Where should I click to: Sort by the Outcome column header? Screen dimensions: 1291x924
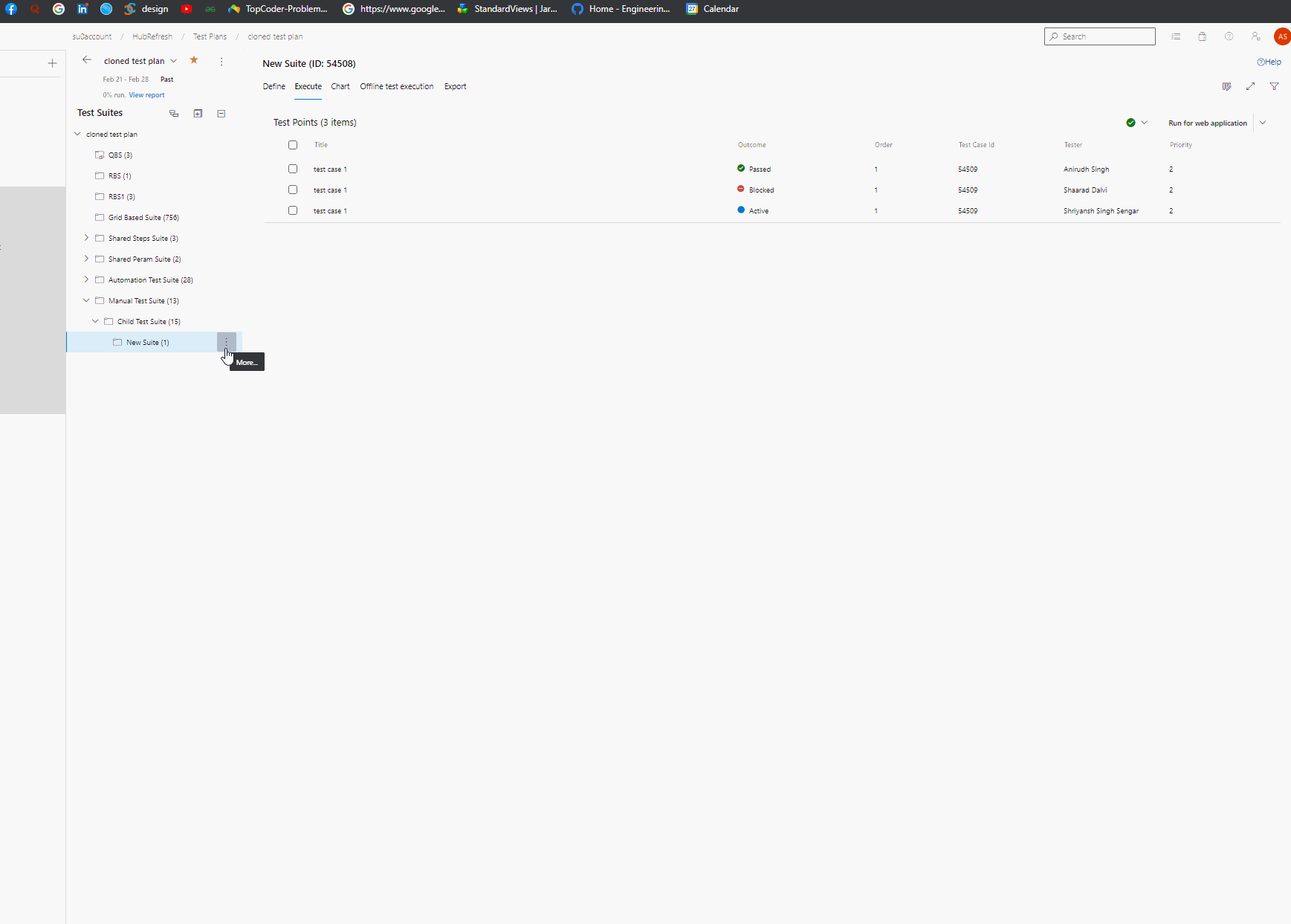pos(752,145)
